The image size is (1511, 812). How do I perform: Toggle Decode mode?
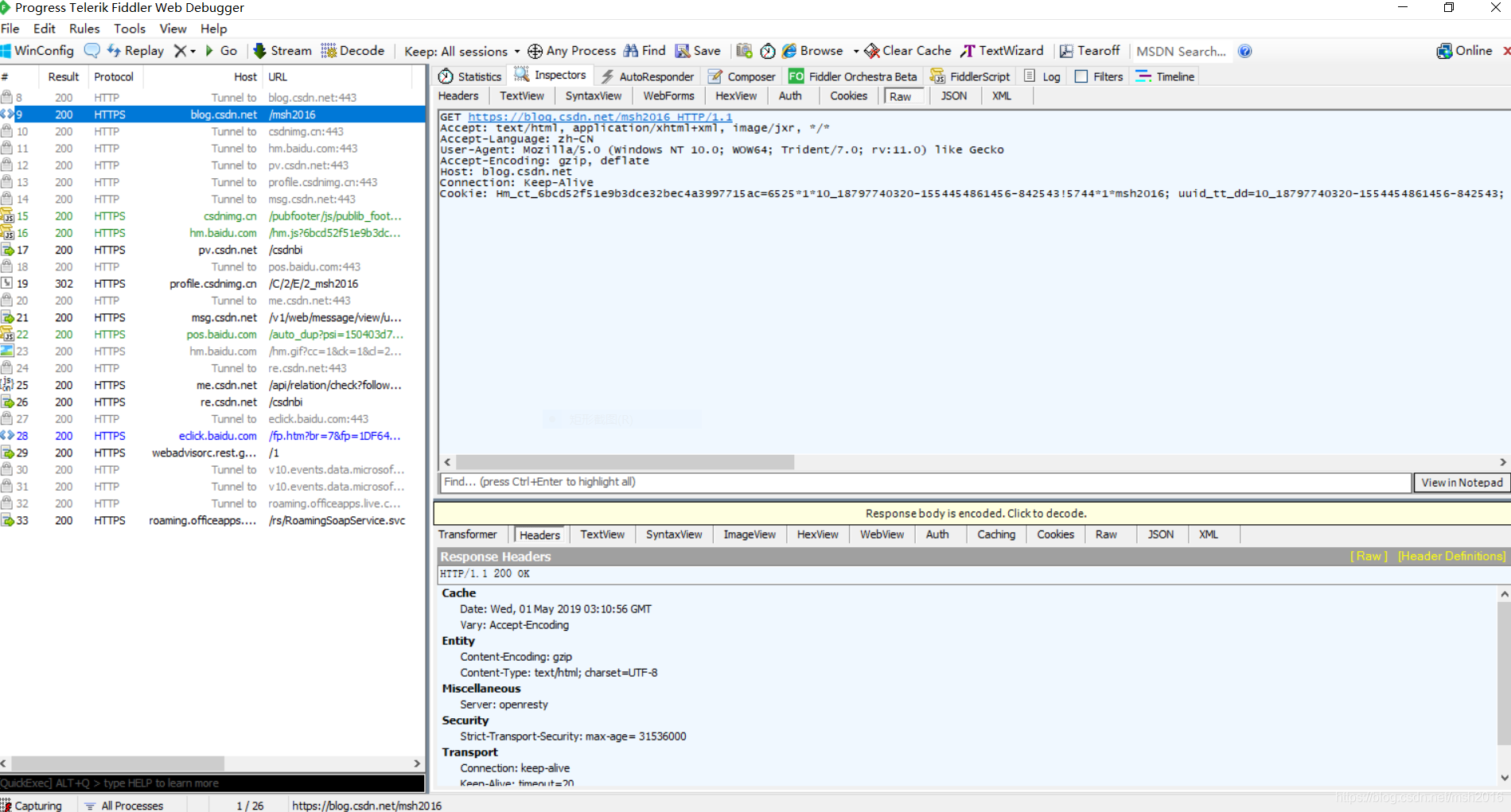point(352,51)
